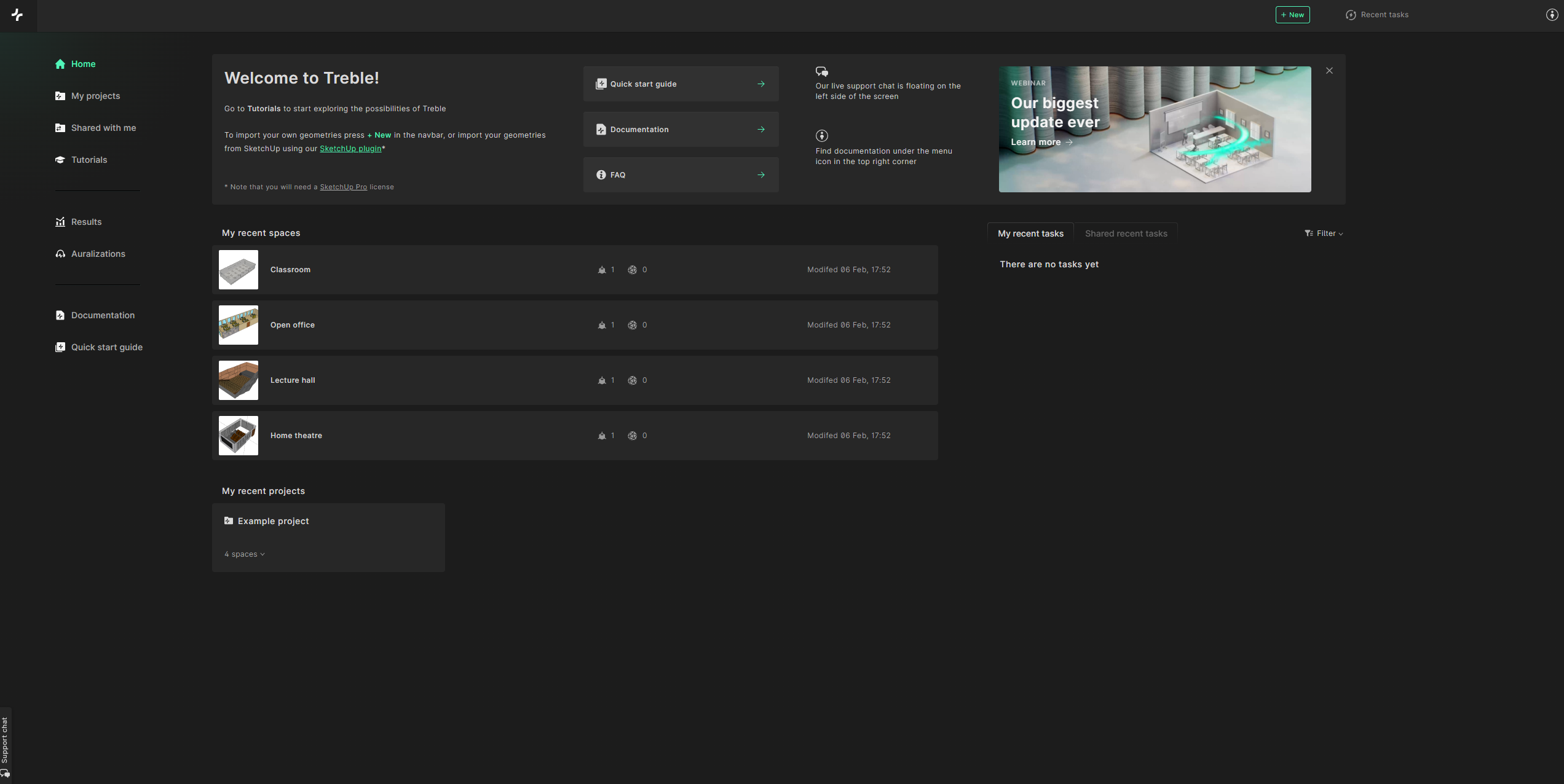Click the Documentation icon
Image resolution: width=1564 pixels, height=784 pixels.
tap(60, 316)
